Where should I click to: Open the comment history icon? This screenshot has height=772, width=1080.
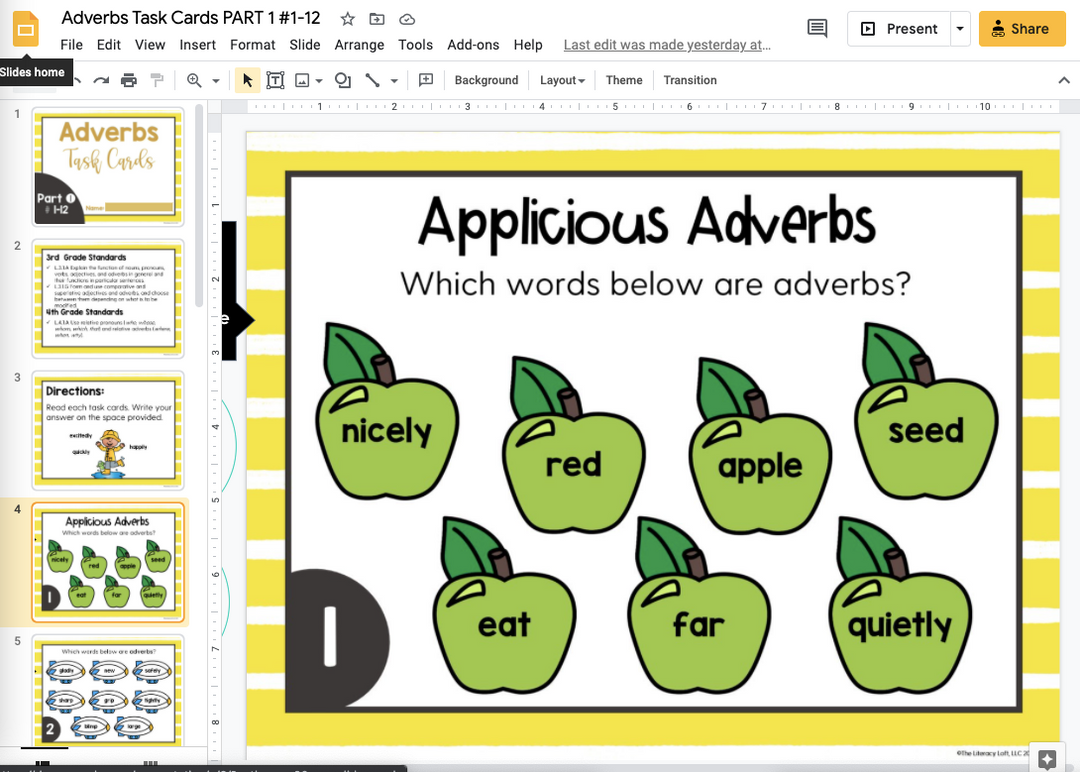[x=817, y=29]
